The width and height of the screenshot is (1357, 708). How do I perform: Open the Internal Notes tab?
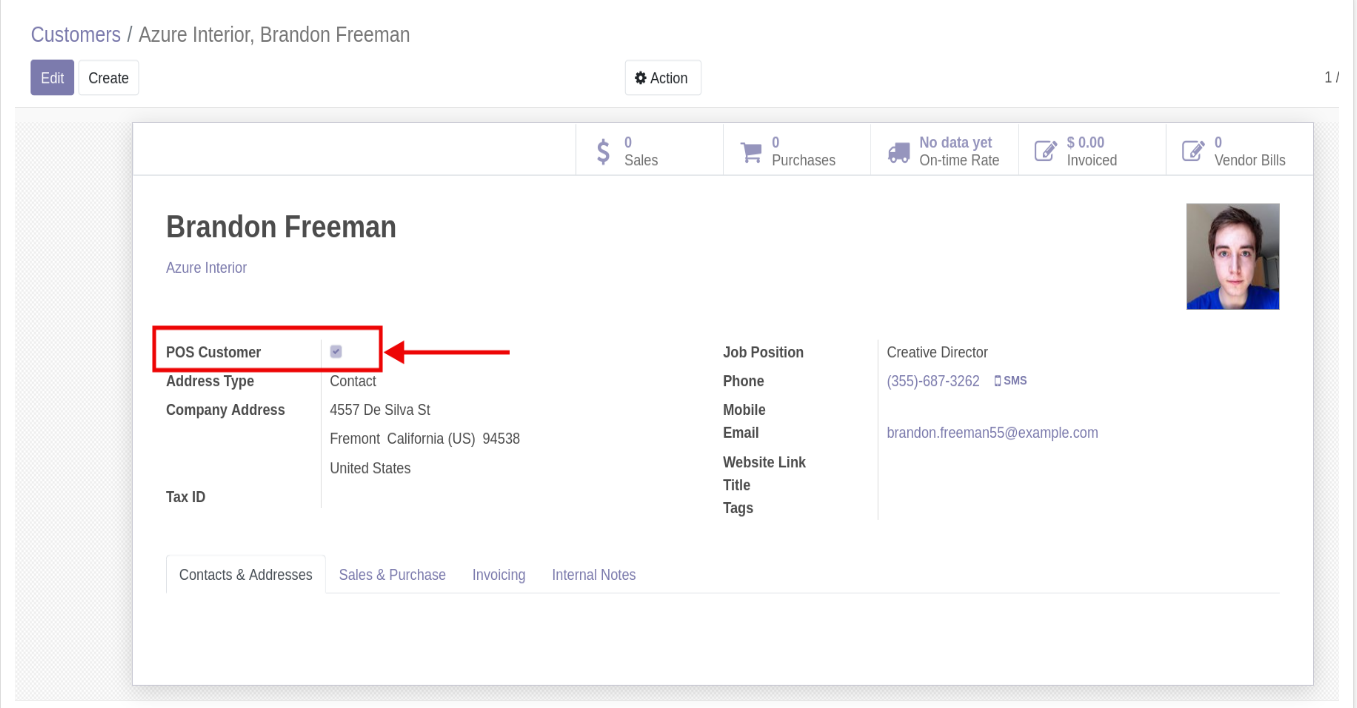coord(594,575)
